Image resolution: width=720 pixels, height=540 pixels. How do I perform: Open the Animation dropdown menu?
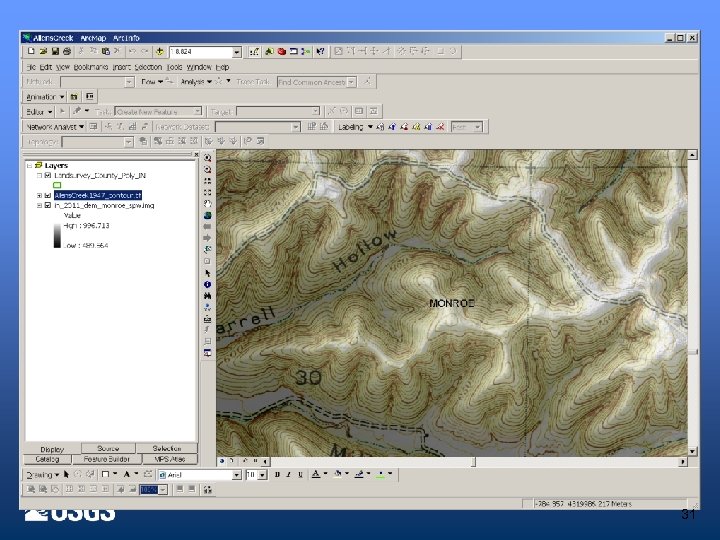tap(45, 96)
